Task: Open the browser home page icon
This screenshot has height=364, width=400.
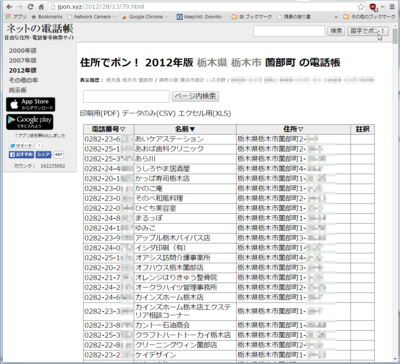Action: (x=41, y=7)
